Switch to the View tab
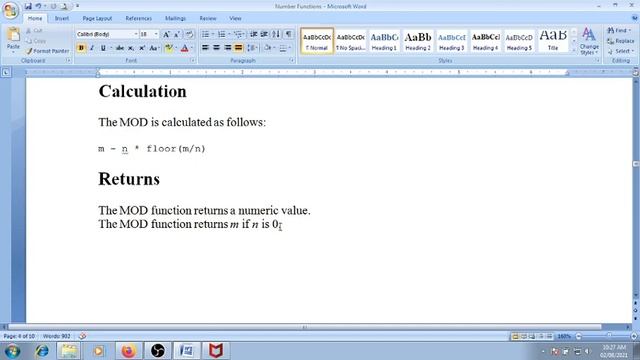640x360 pixels. tap(235, 18)
